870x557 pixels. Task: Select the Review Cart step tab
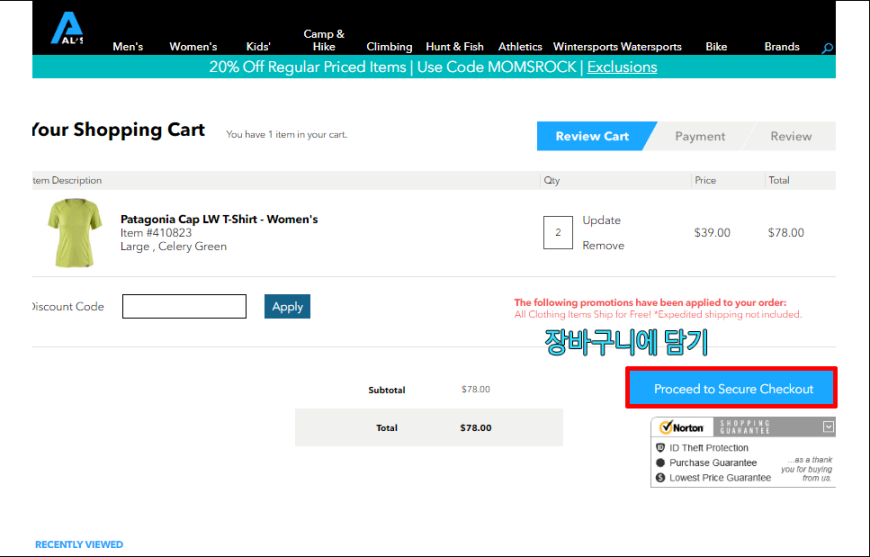[x=592, y=136]
